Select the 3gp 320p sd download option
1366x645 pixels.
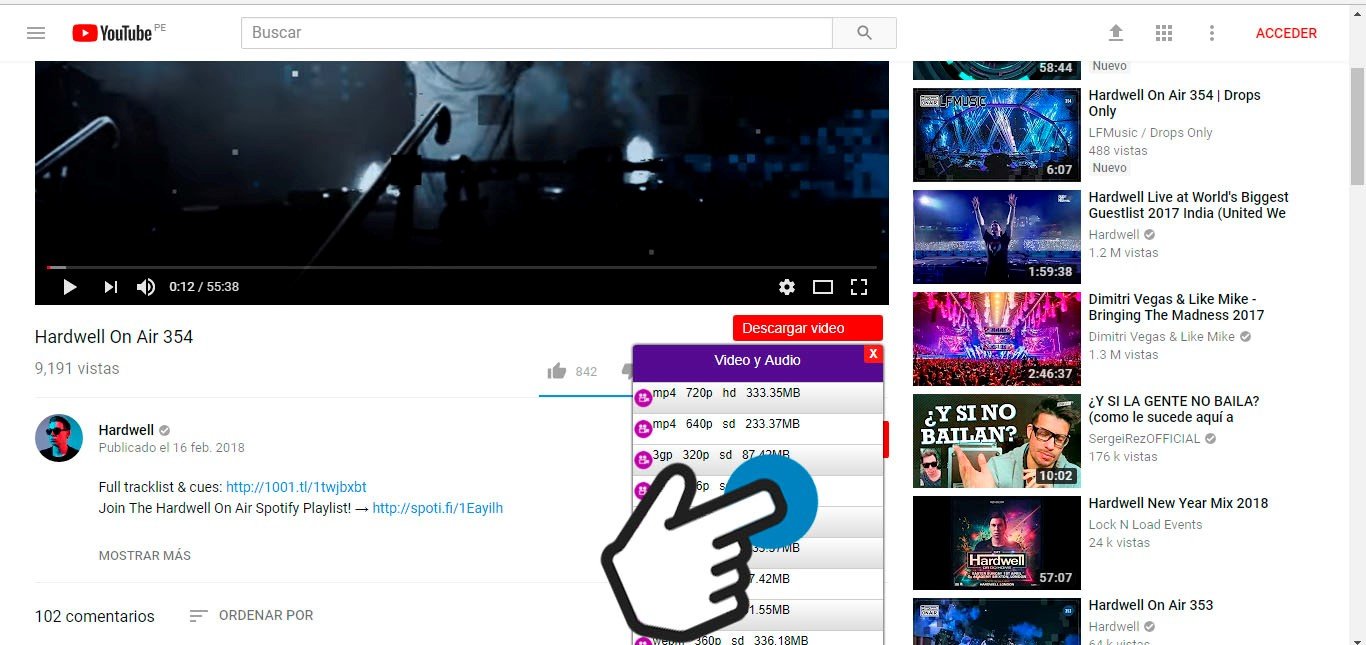[758, 460]
